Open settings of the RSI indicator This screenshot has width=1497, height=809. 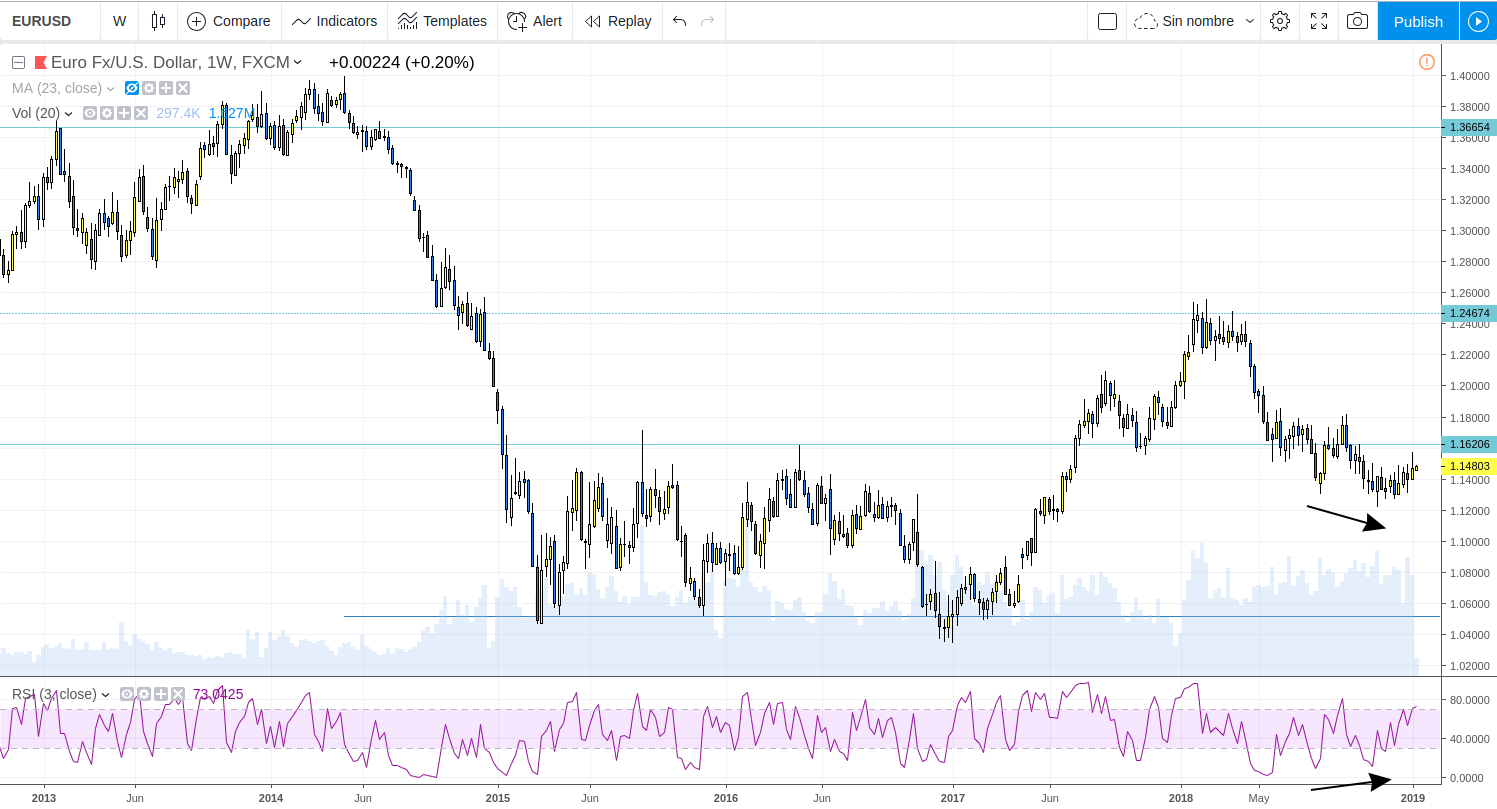pos(143,693)
